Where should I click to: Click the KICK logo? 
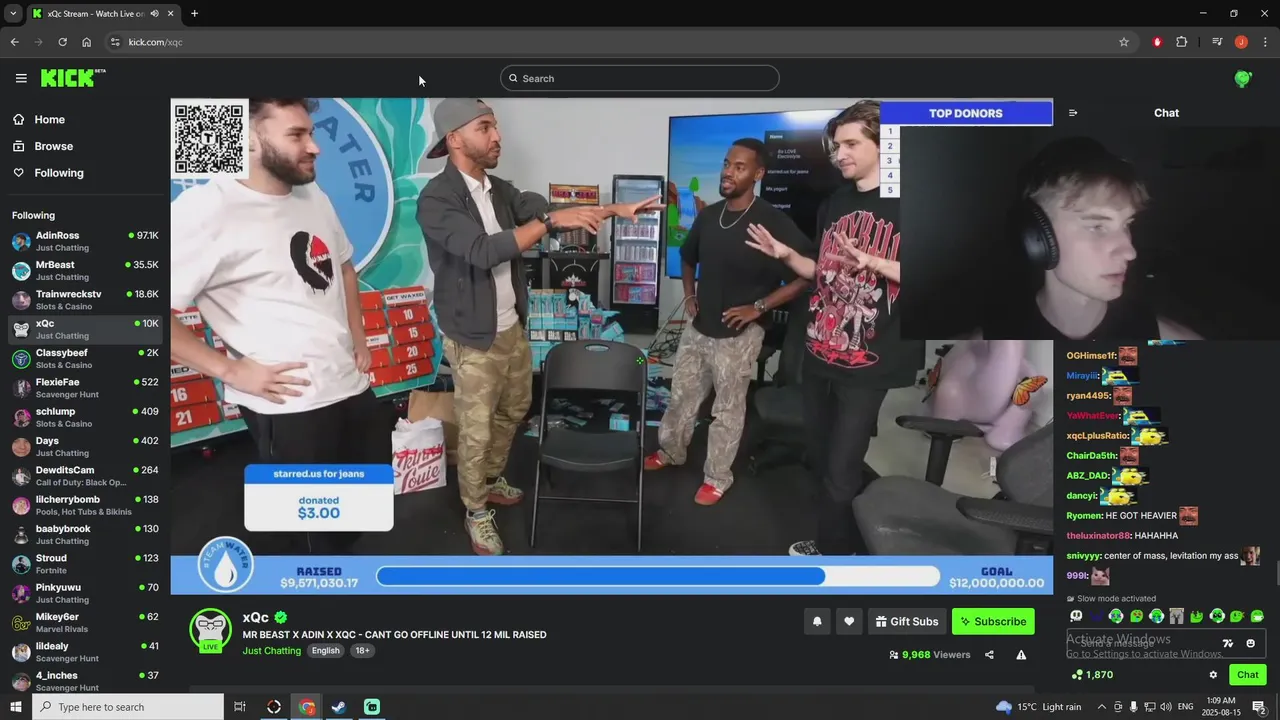tap(73, 78)
